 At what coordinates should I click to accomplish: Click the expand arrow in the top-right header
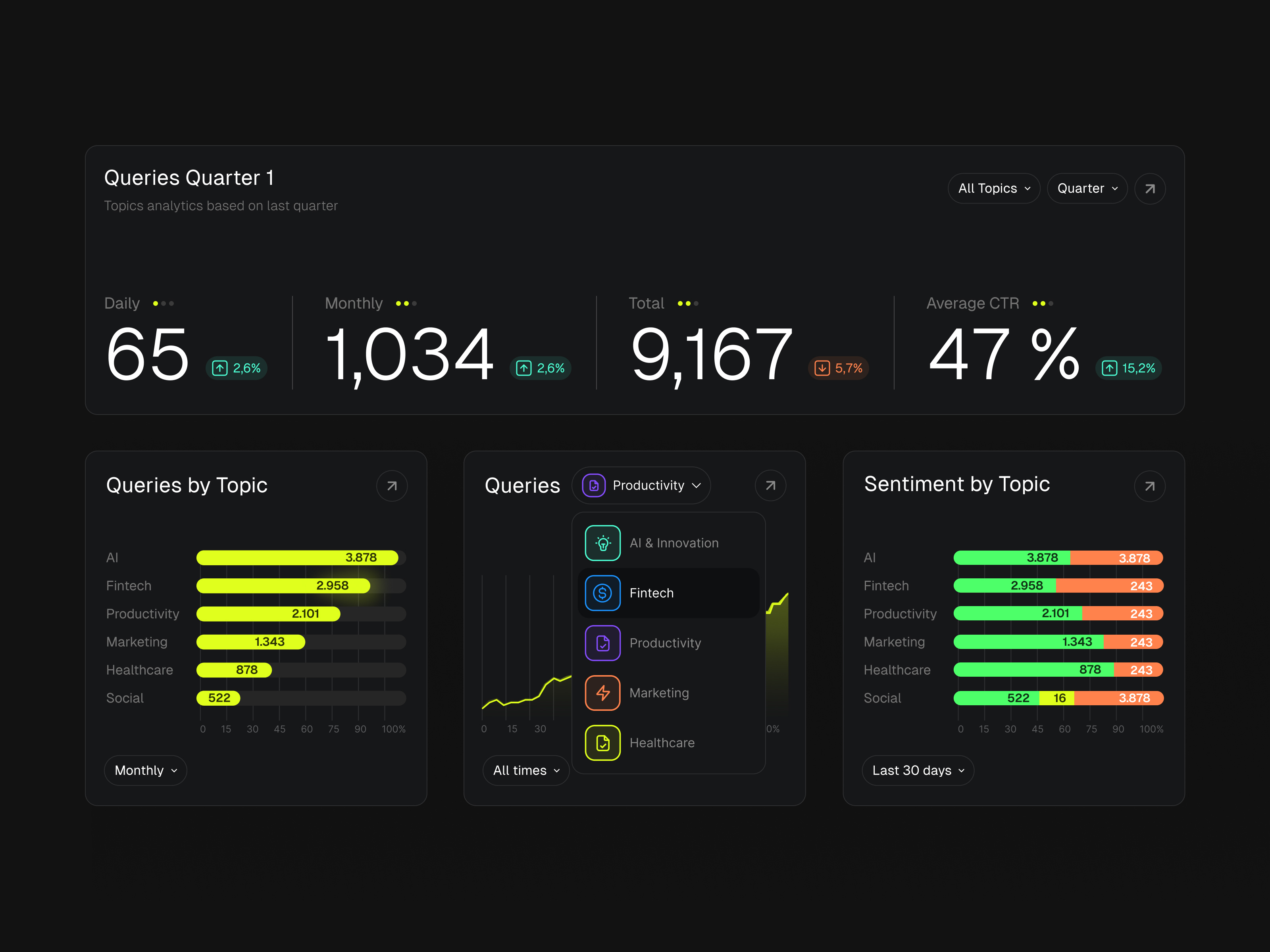(1150, 188)
